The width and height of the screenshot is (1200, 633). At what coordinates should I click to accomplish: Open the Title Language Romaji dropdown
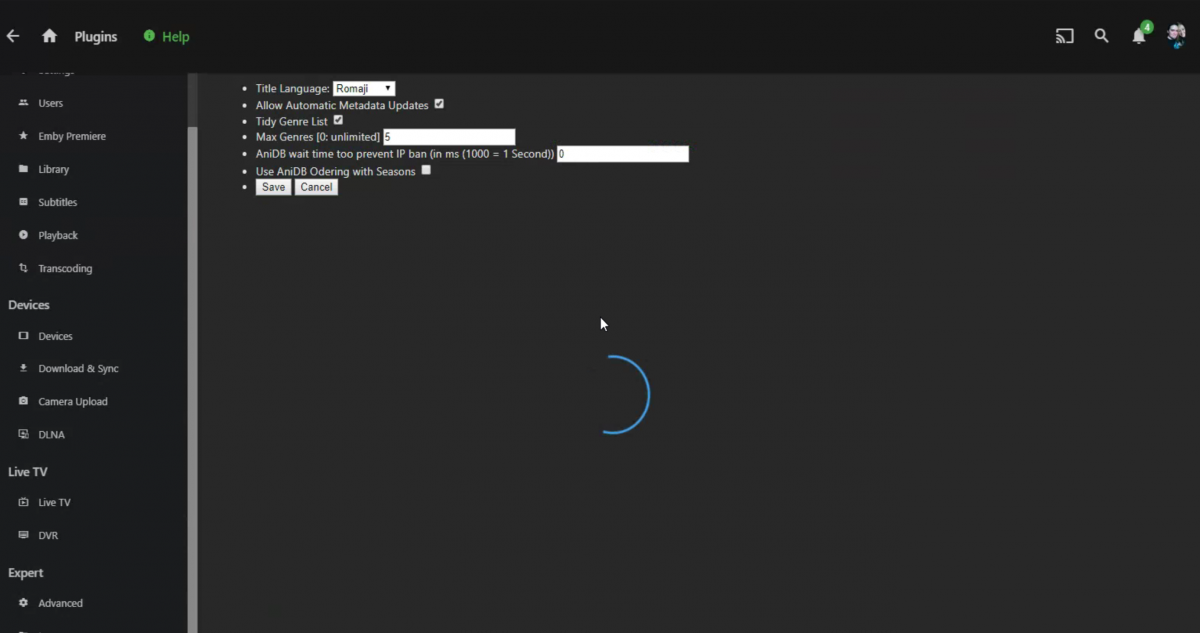click(364, 88)
